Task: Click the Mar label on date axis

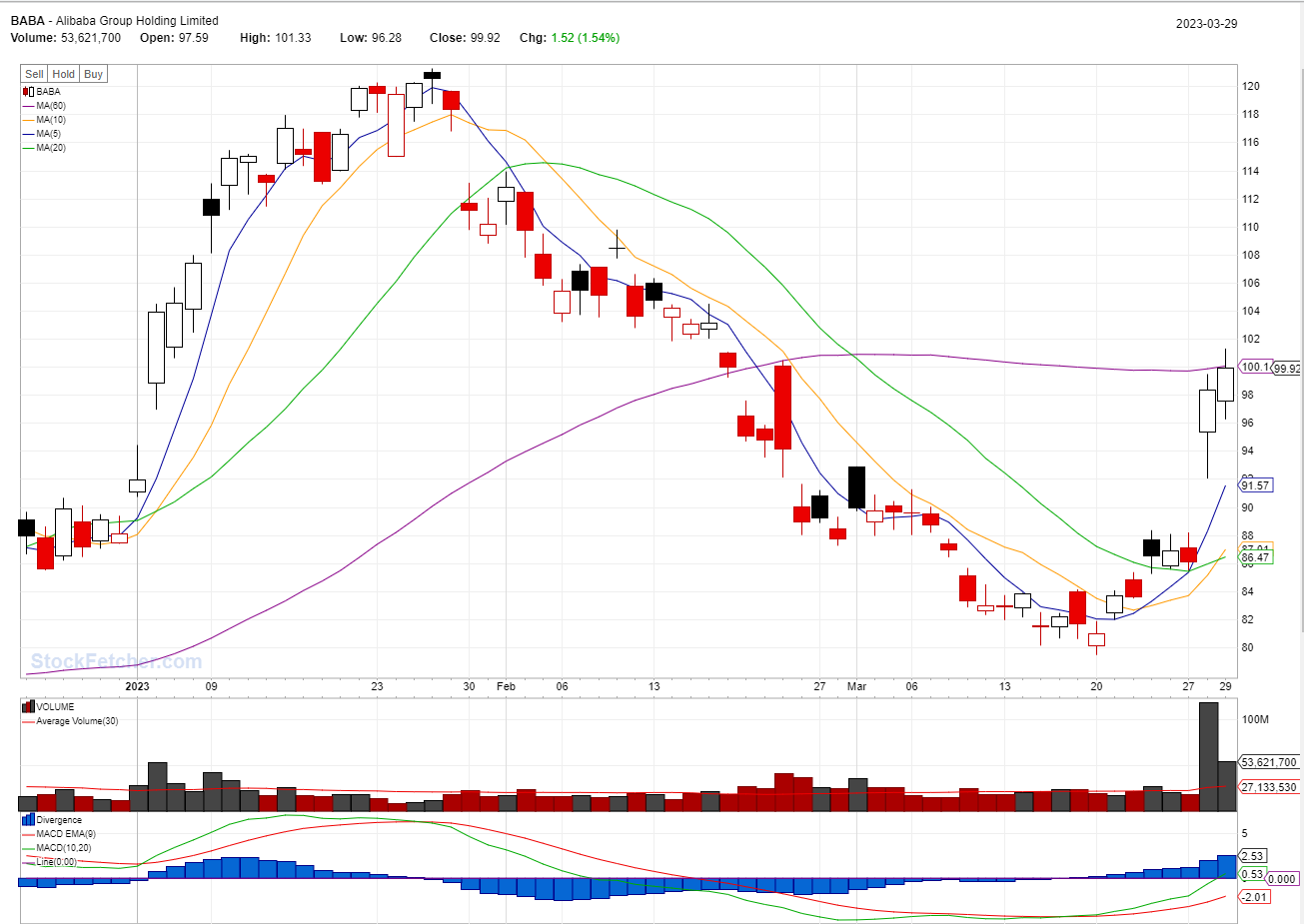Action: 856,686
